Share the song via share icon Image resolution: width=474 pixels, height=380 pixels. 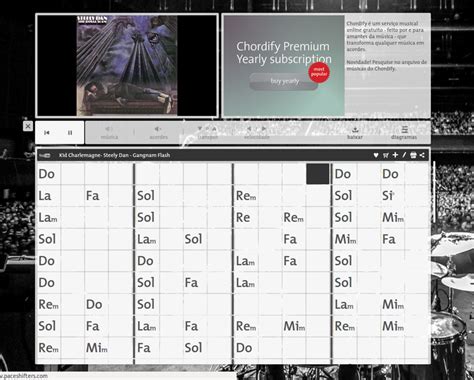[422, 155]
